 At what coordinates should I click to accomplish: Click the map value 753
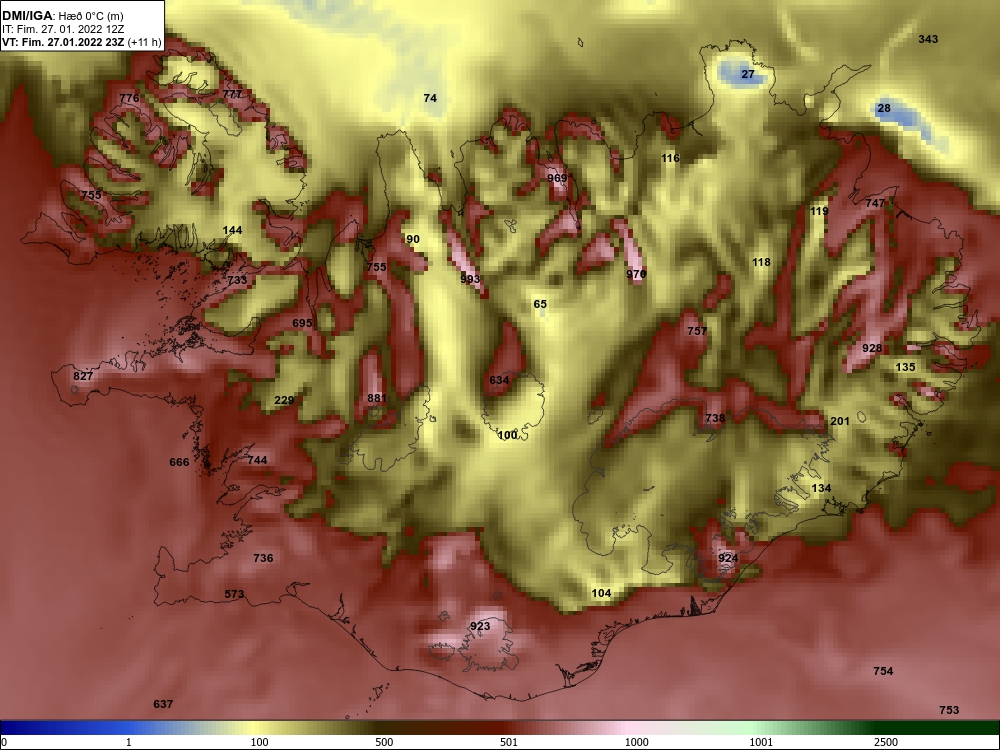click(x=949, y=710)
